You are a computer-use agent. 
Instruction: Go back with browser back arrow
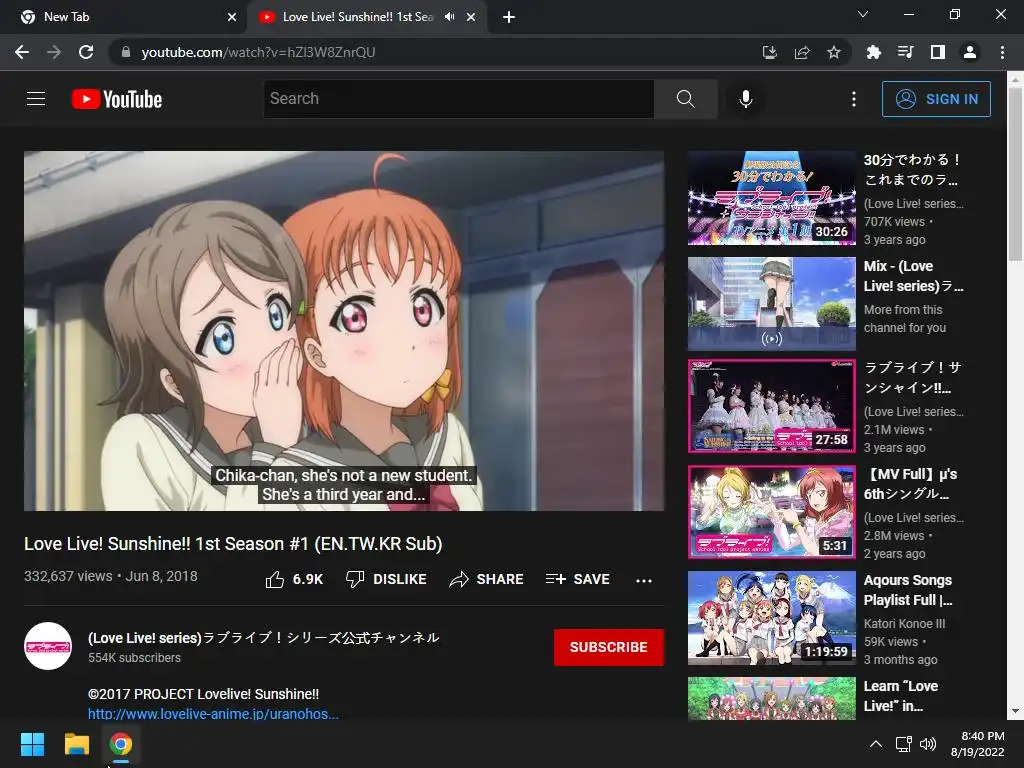click(x=22, y=52)
